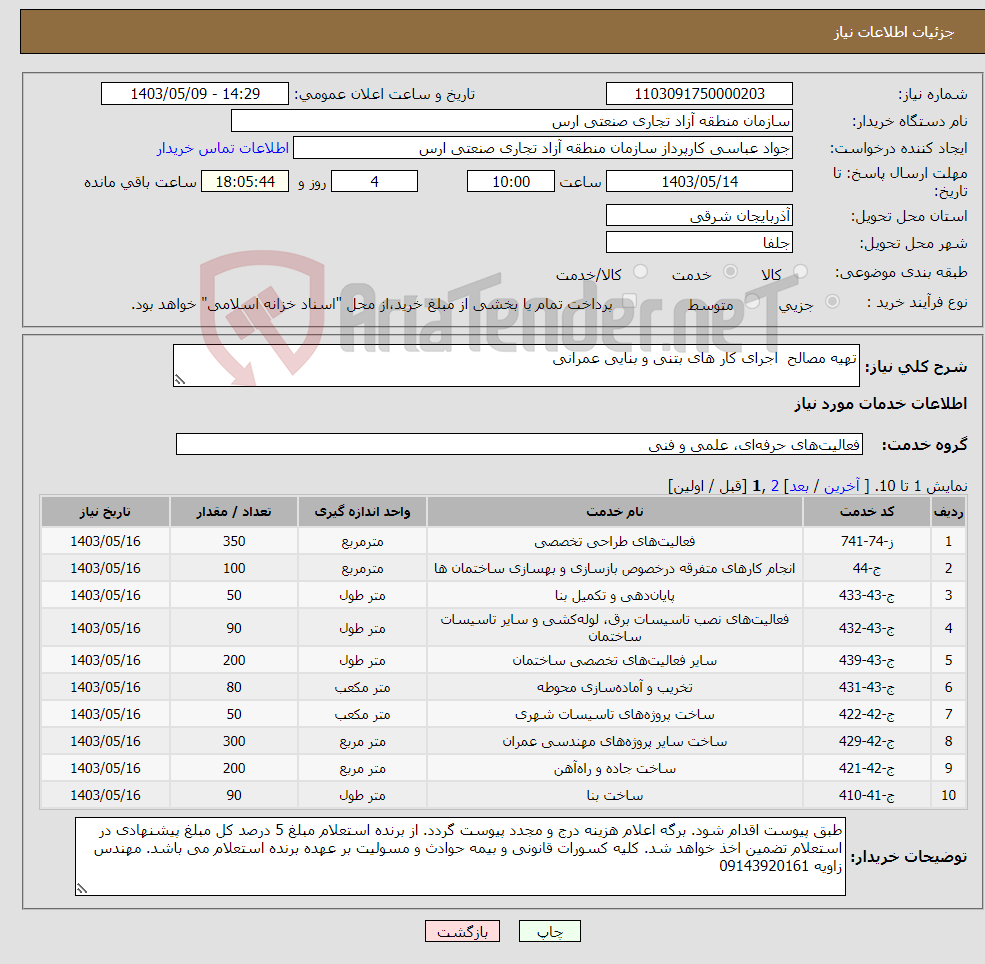
Task: Click service code ج-42-422
Action: (x=867, y=714)
